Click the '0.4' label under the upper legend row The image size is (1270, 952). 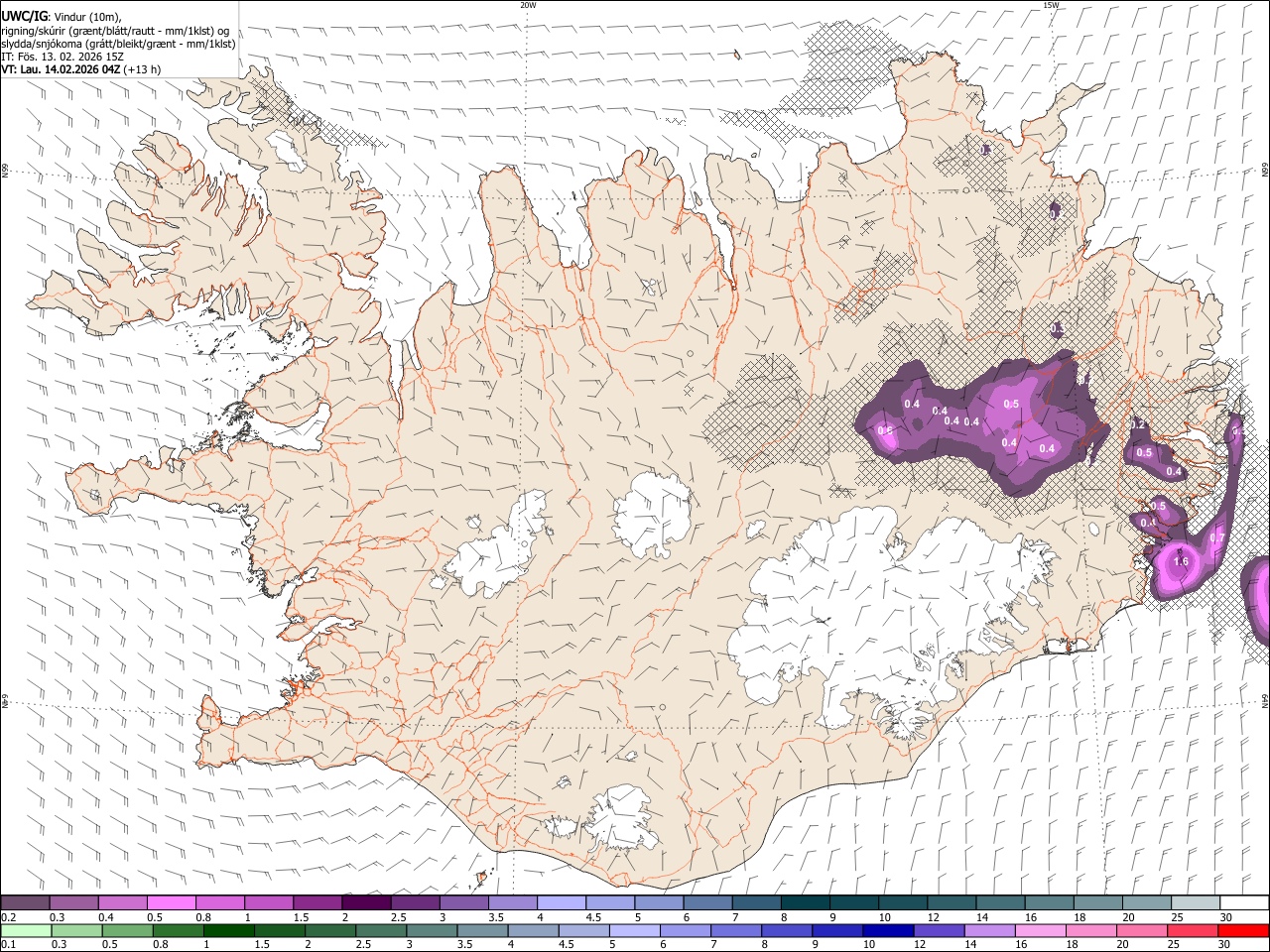pyautogui.click(x=106, y=917)
